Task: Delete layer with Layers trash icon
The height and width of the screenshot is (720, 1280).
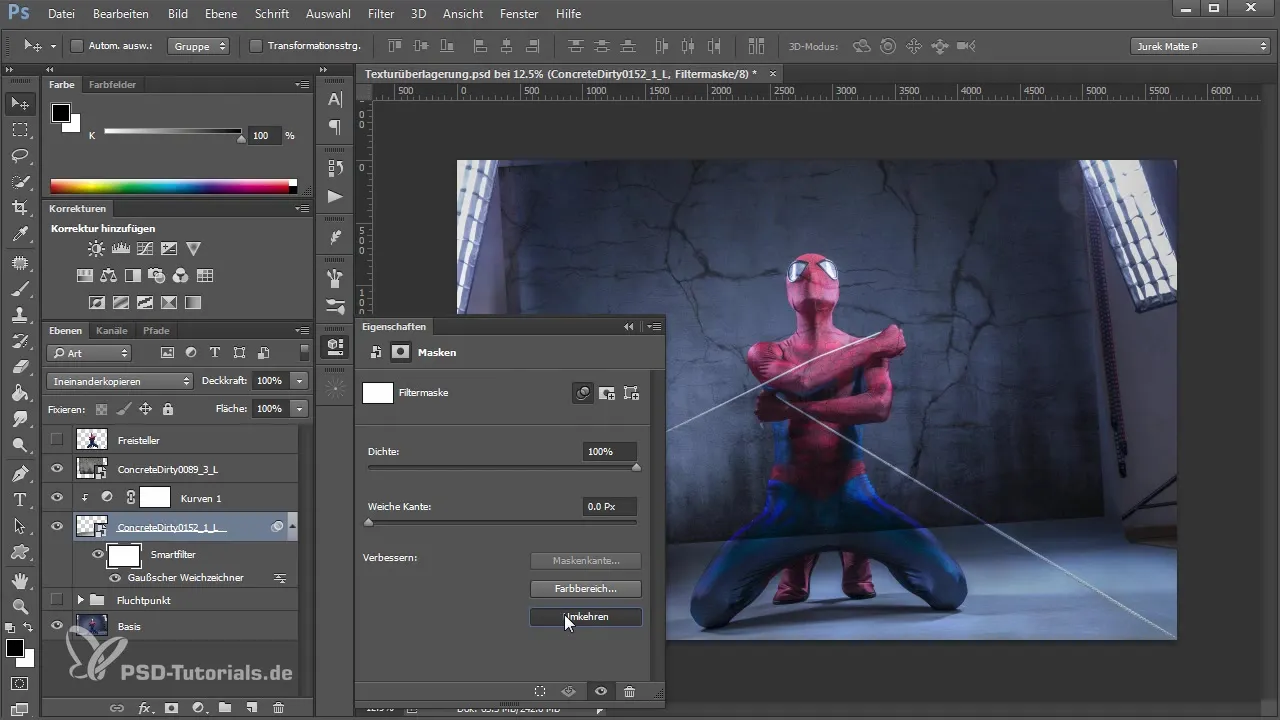Action: [x=279, y=708]
